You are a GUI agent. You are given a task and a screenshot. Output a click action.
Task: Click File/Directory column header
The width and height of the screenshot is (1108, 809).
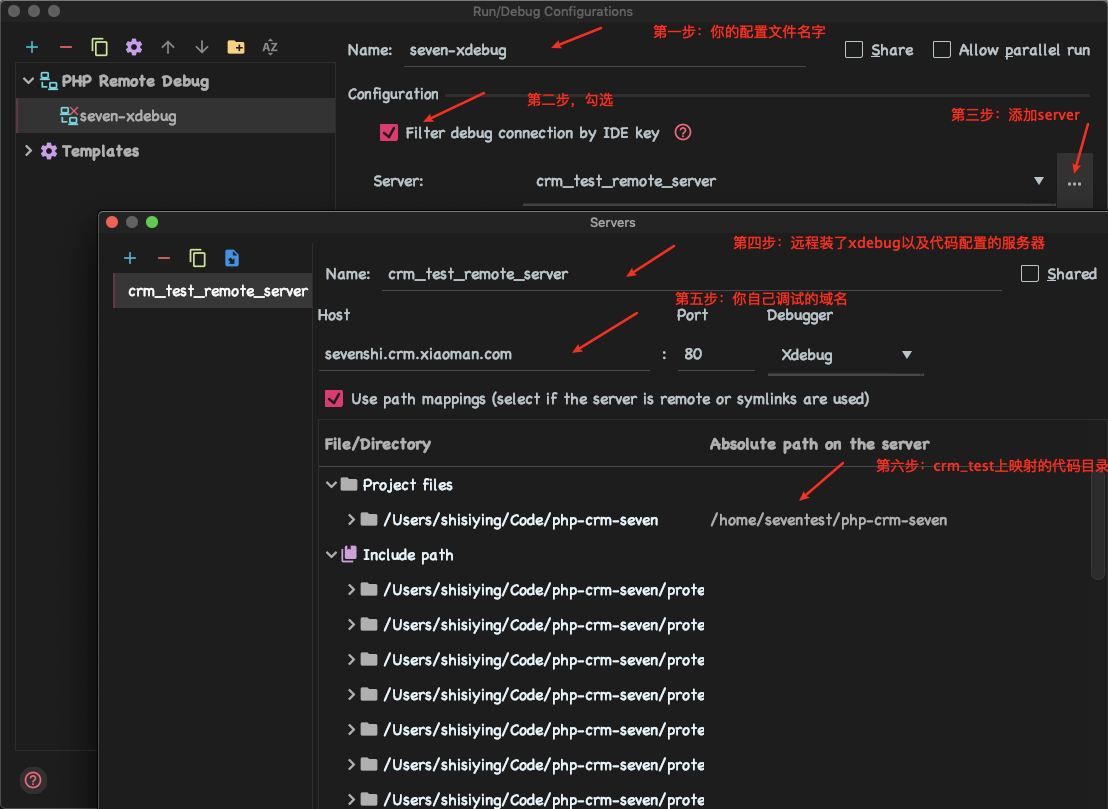tap(377, 444)
